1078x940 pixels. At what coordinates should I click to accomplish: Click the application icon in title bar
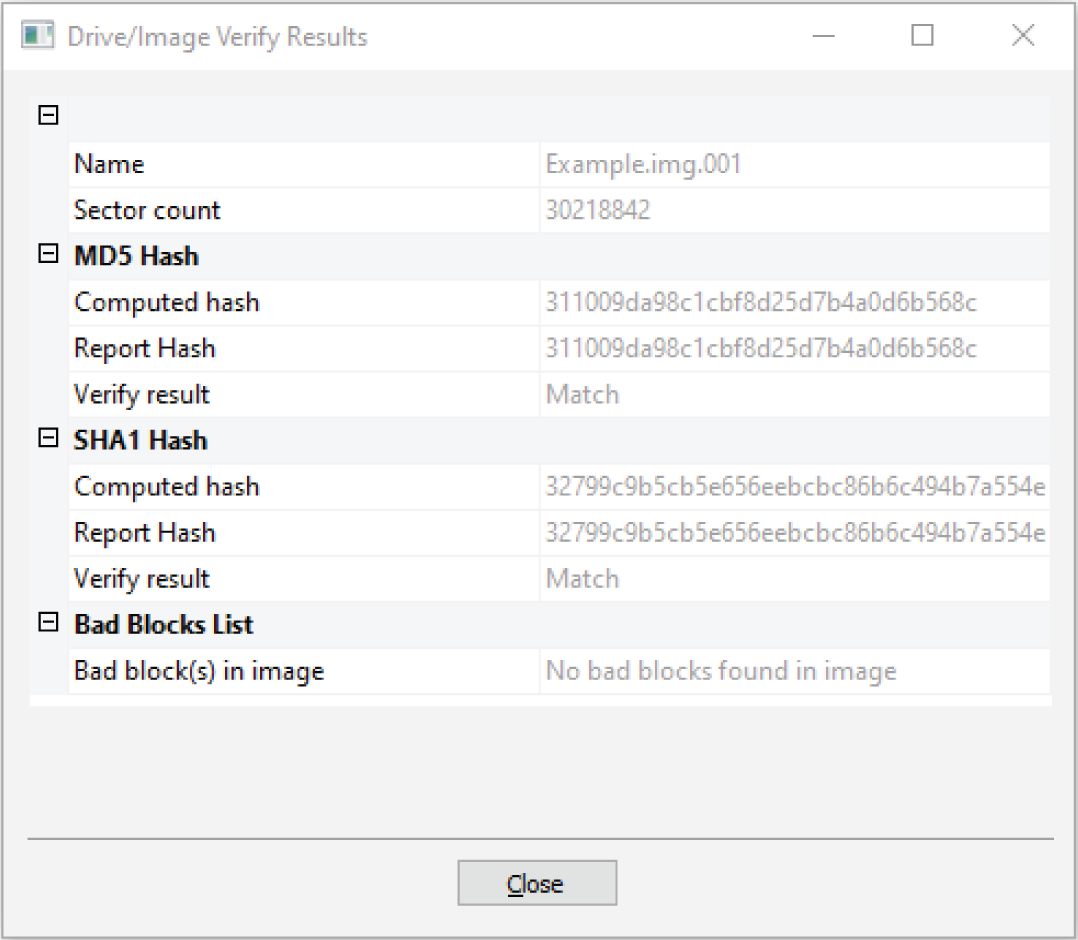(x=37, y=36)
